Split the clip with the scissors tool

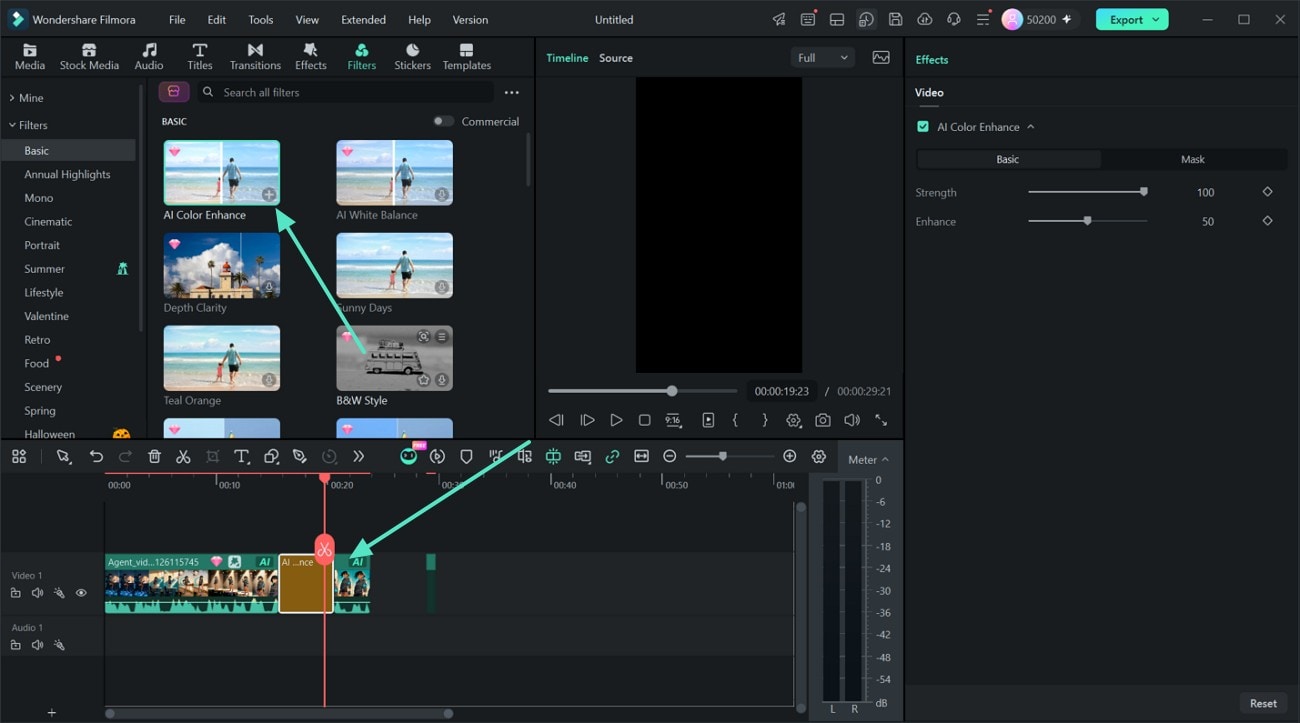183,456
